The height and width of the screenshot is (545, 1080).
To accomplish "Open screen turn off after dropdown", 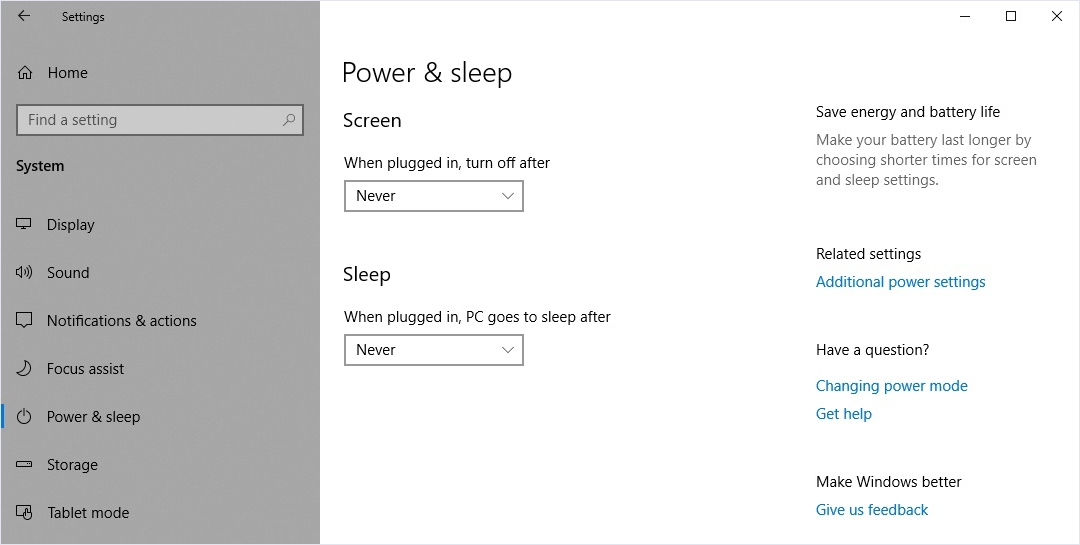I will [434, 196].
